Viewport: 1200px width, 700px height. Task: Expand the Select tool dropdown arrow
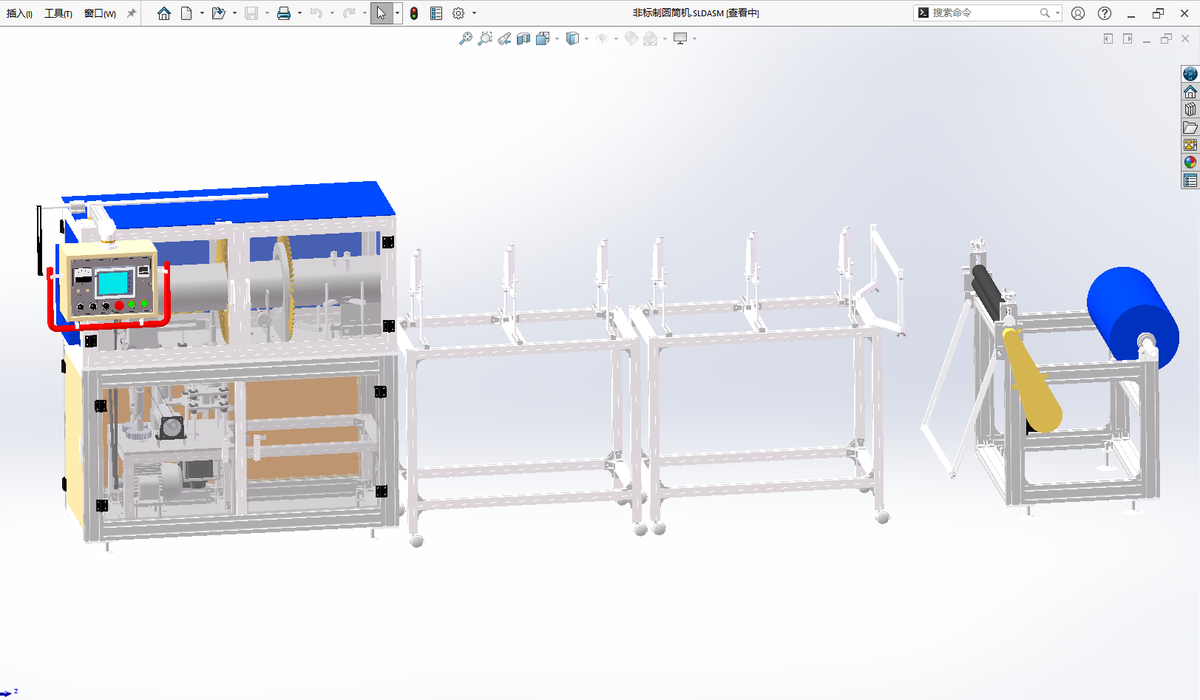click(397, 14)
